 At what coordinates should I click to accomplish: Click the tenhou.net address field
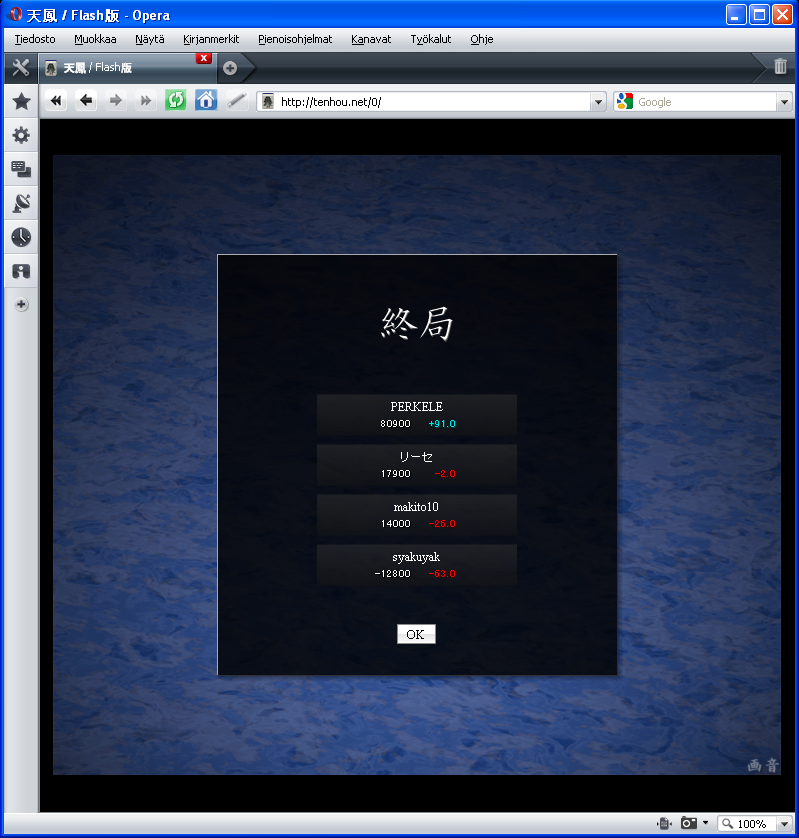[430, 102]
